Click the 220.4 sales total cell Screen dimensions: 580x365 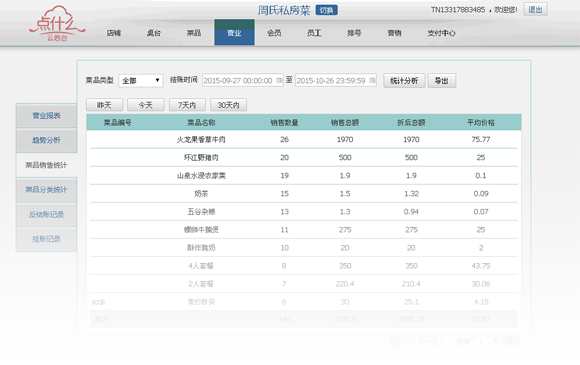[345, 284]
